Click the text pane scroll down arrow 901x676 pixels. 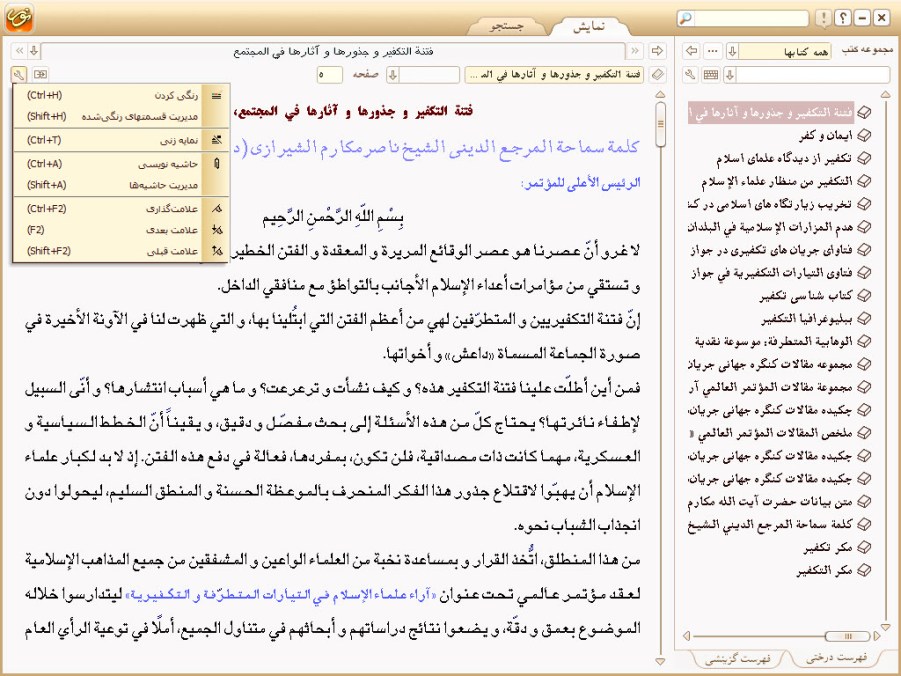click(x=660, y=662)
